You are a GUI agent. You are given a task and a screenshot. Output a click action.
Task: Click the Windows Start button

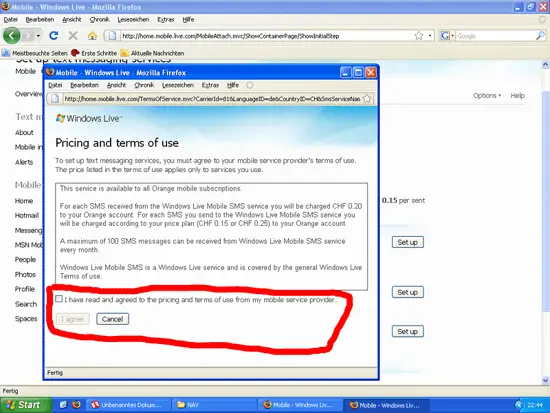pyautogui.click(x=25, y=405)
